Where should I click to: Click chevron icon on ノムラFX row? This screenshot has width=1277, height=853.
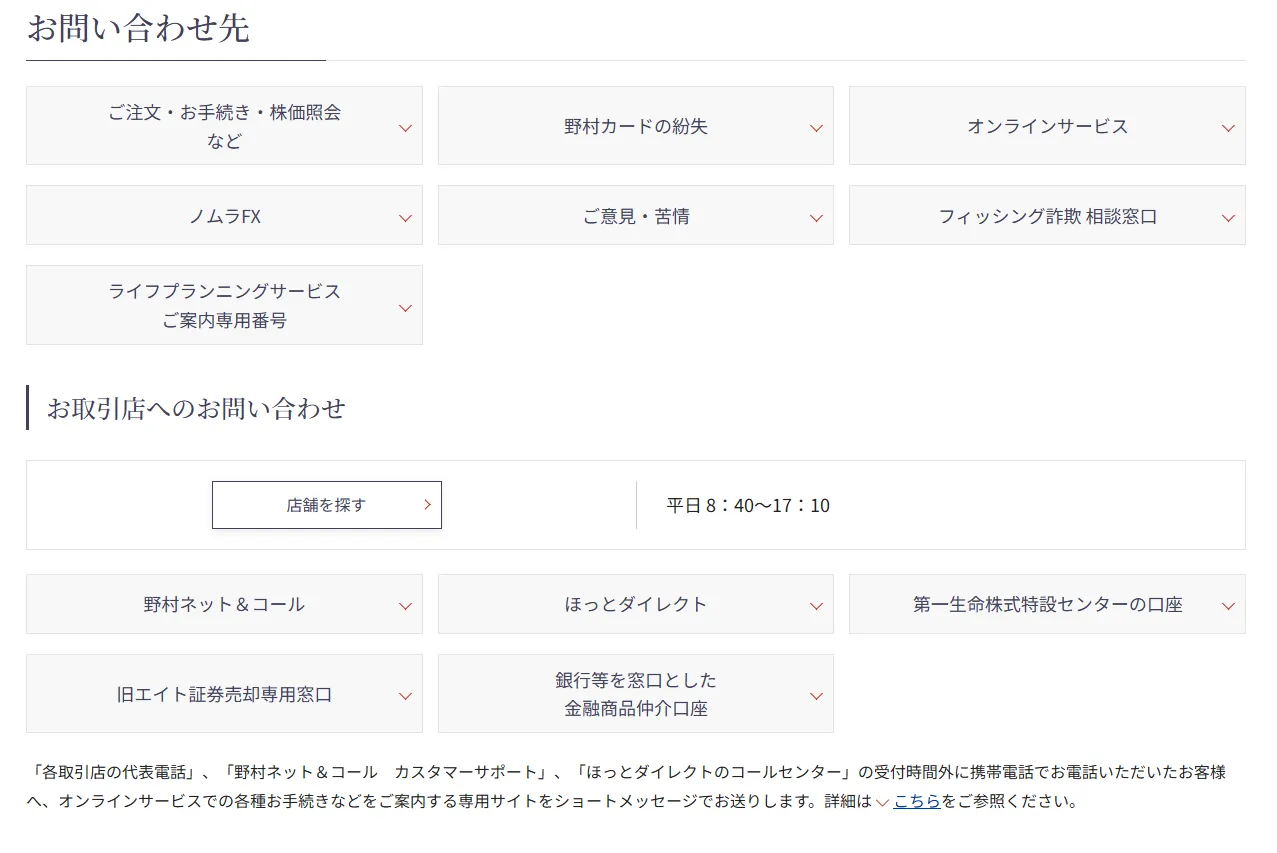click(x=405, y=218)
